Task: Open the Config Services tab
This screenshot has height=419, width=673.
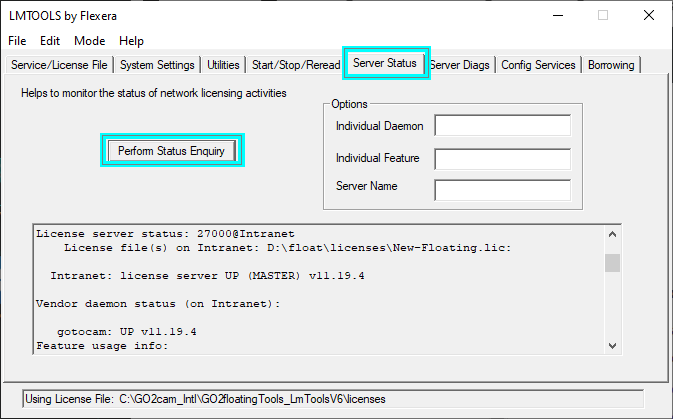Action: (x=539, y=65)
